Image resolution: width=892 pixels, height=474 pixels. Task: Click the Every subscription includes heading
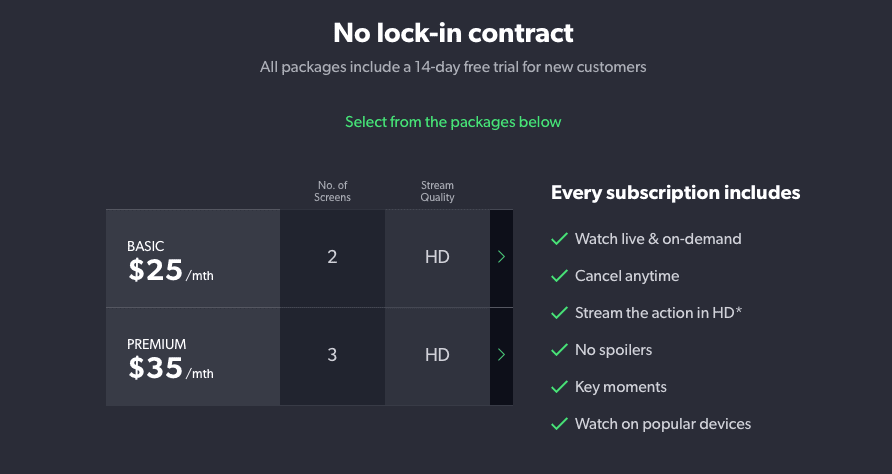pos(675,192)
